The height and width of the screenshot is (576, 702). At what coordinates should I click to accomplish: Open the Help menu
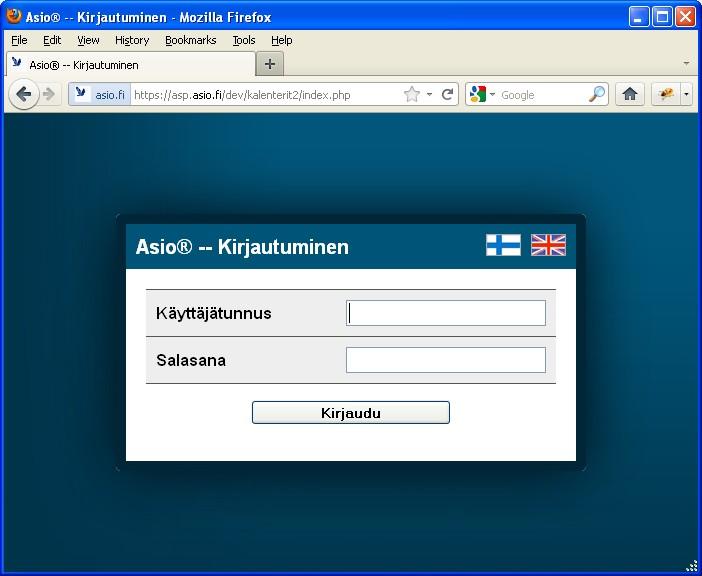[282, 40]
